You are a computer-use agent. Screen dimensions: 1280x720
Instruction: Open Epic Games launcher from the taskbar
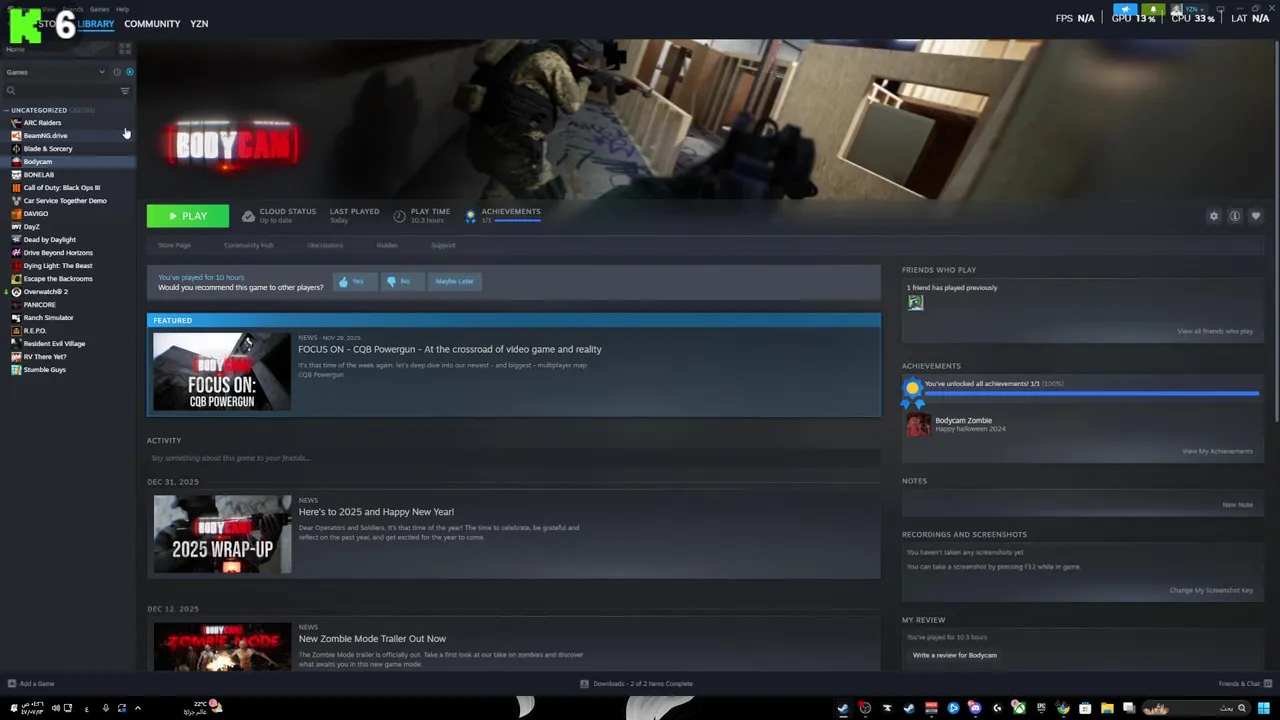click(x=1041, y=709)
